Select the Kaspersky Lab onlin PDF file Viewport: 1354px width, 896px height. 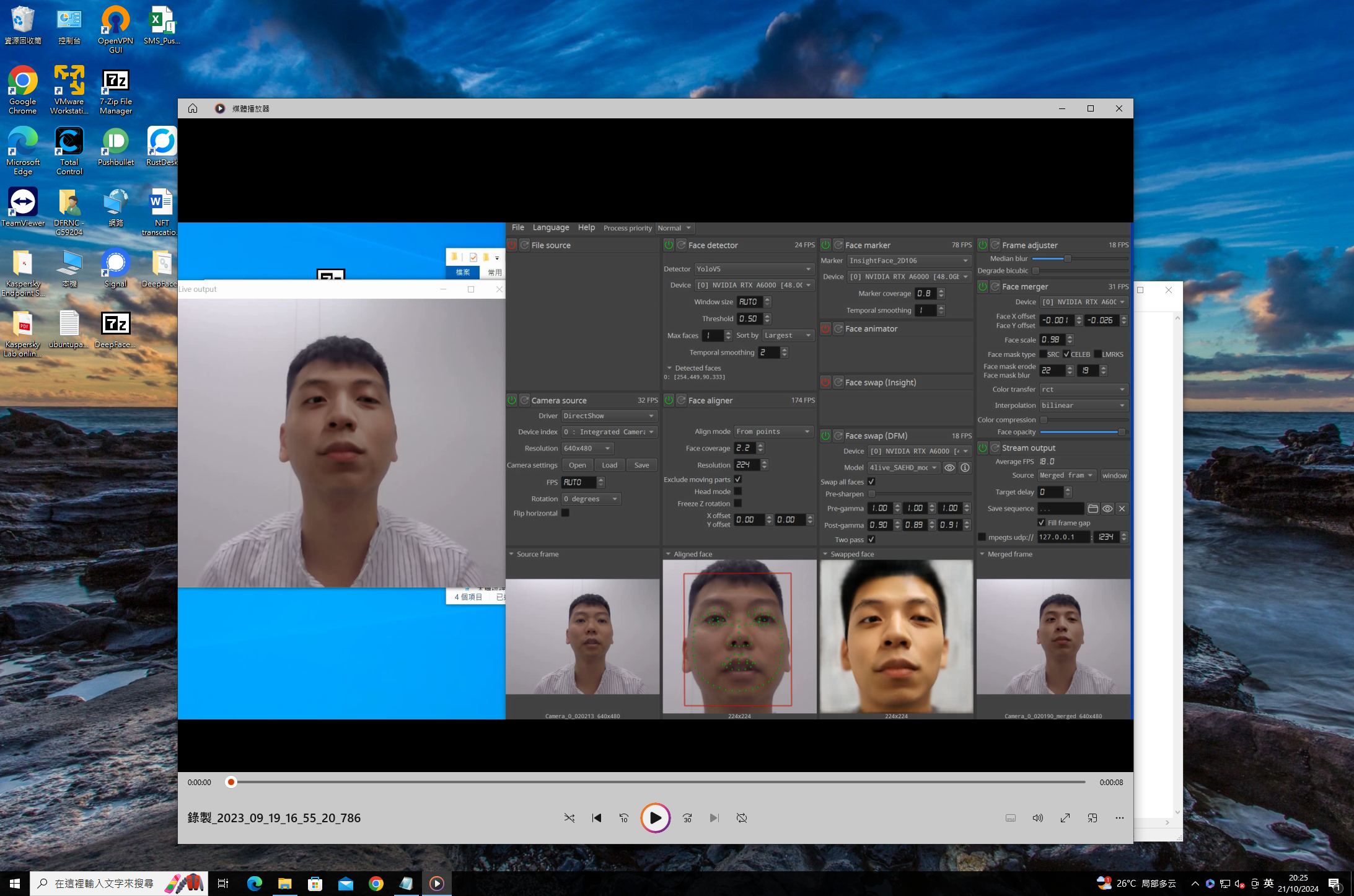tap(23, 333)
